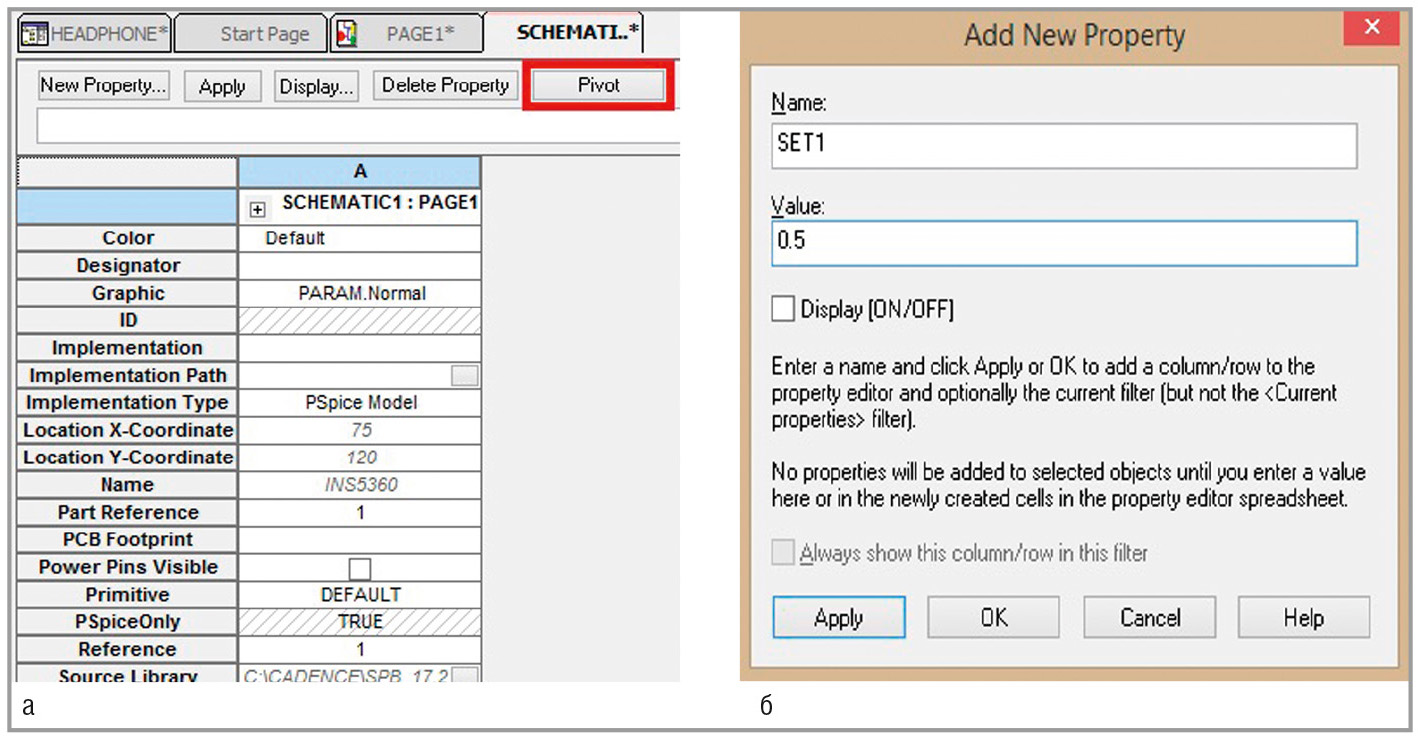
Task: Click the Pivot button
Action: (x=598, y=86)
